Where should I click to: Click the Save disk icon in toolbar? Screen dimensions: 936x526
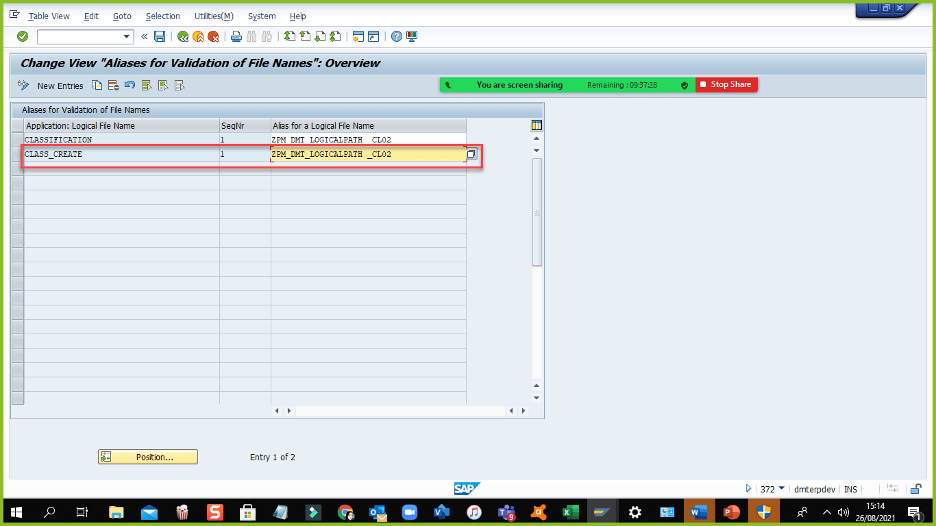tap(160, 37)
